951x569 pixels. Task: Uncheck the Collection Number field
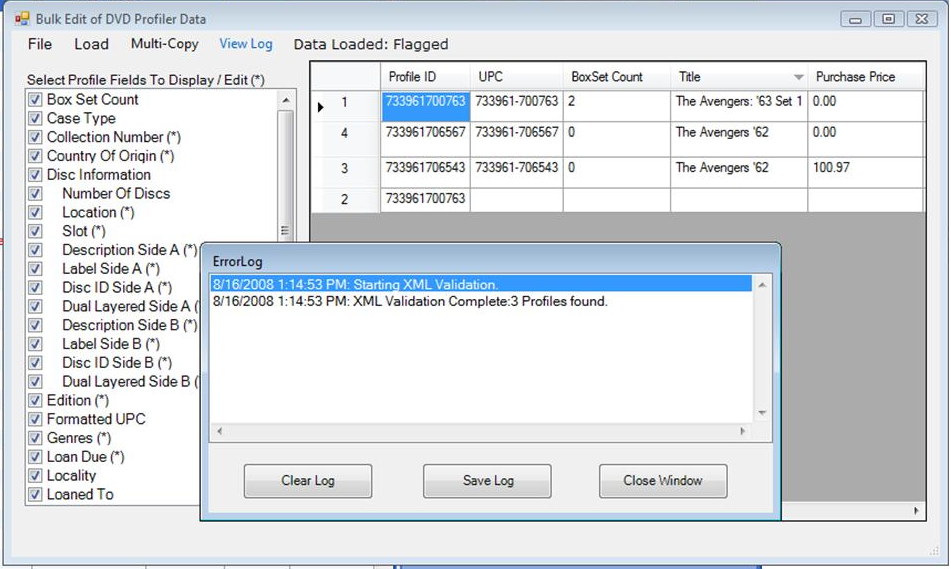pos(35,137)
